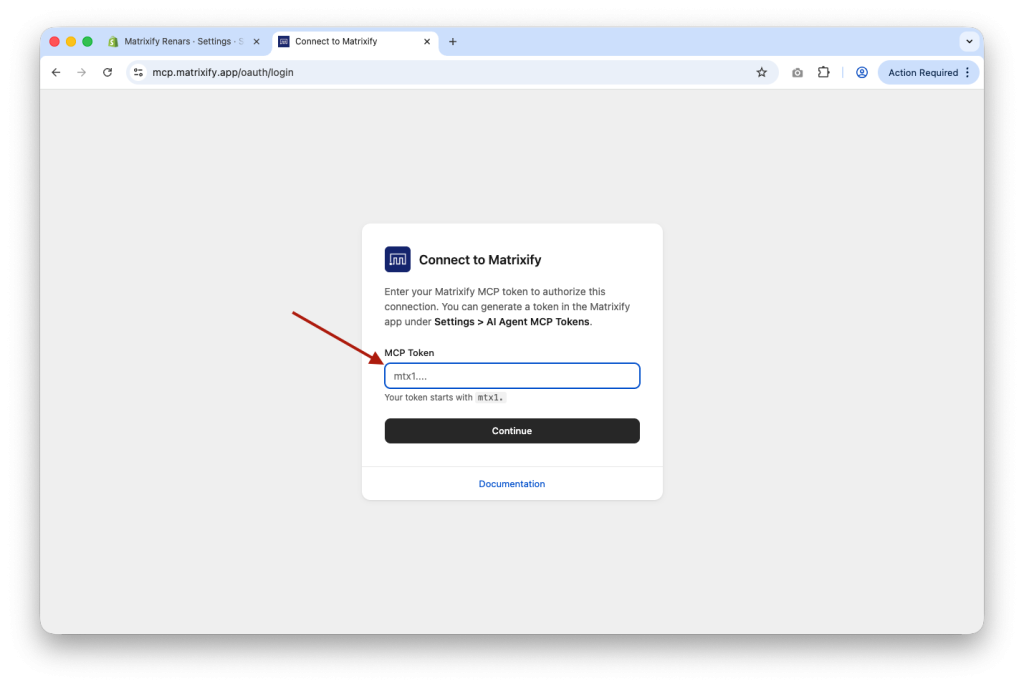Open the three-dot Chrome menu
This screenshot has height=687, width=1024.
966,72
